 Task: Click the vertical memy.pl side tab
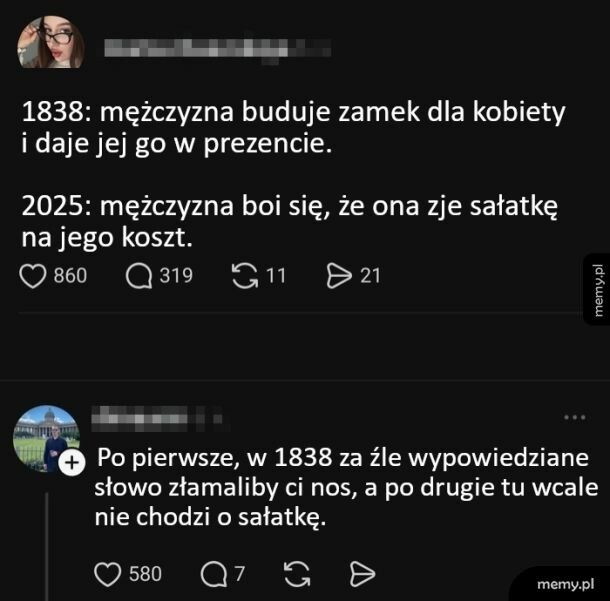click(597, 289)
